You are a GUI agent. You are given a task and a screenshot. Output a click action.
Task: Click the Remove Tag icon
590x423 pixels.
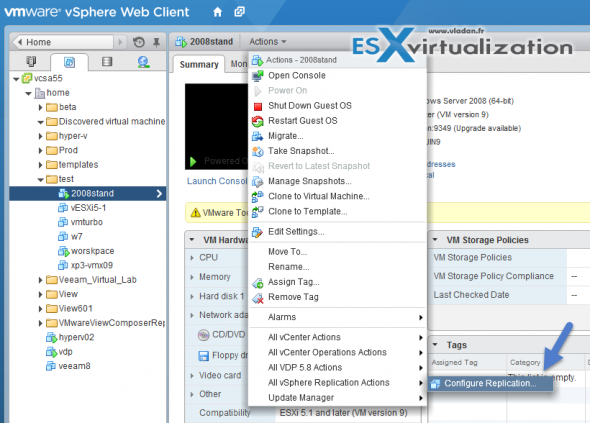click(258, 297)
